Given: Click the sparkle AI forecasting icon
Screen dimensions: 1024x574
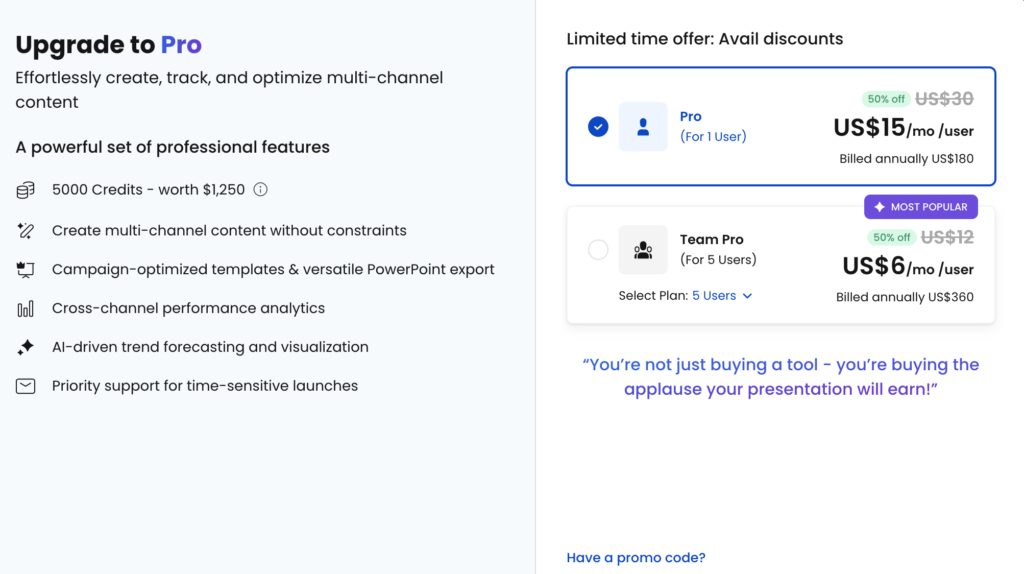Looking at the screenshot, I should tap(26, 348).
